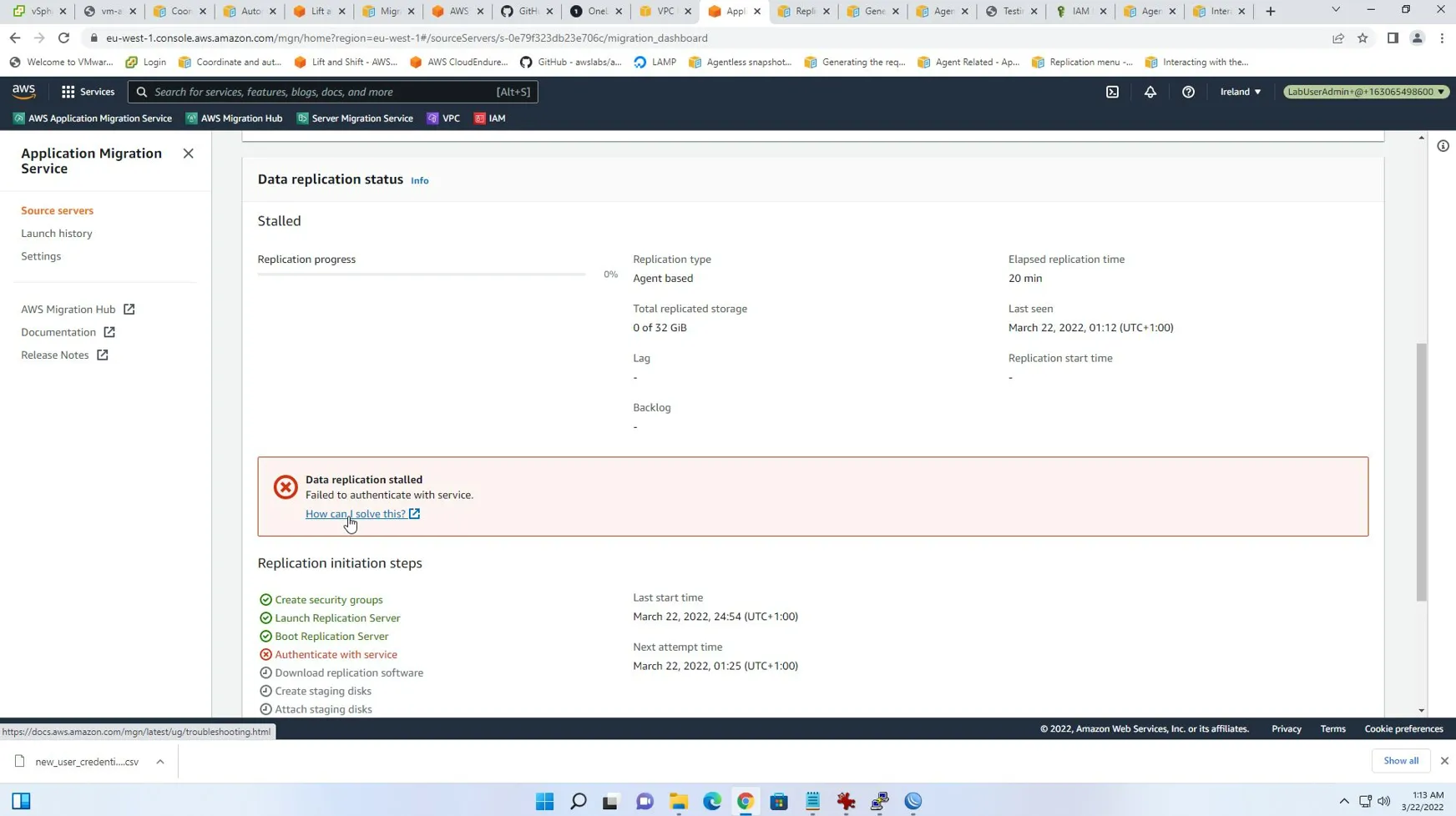
Task: Open AWS CloudShell terminal icon
Action: (1112, 92)
